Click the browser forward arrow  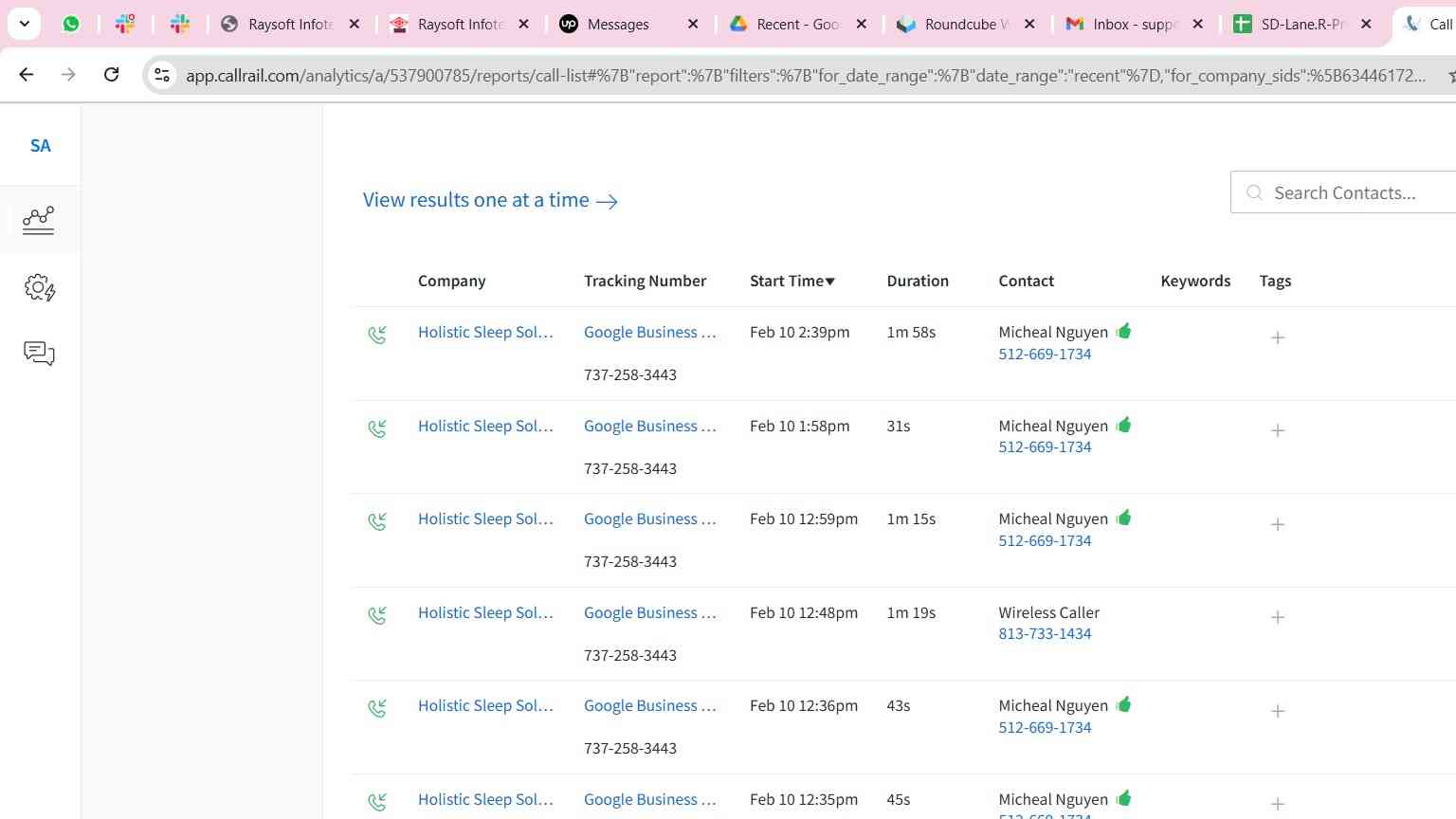[68, 74]
